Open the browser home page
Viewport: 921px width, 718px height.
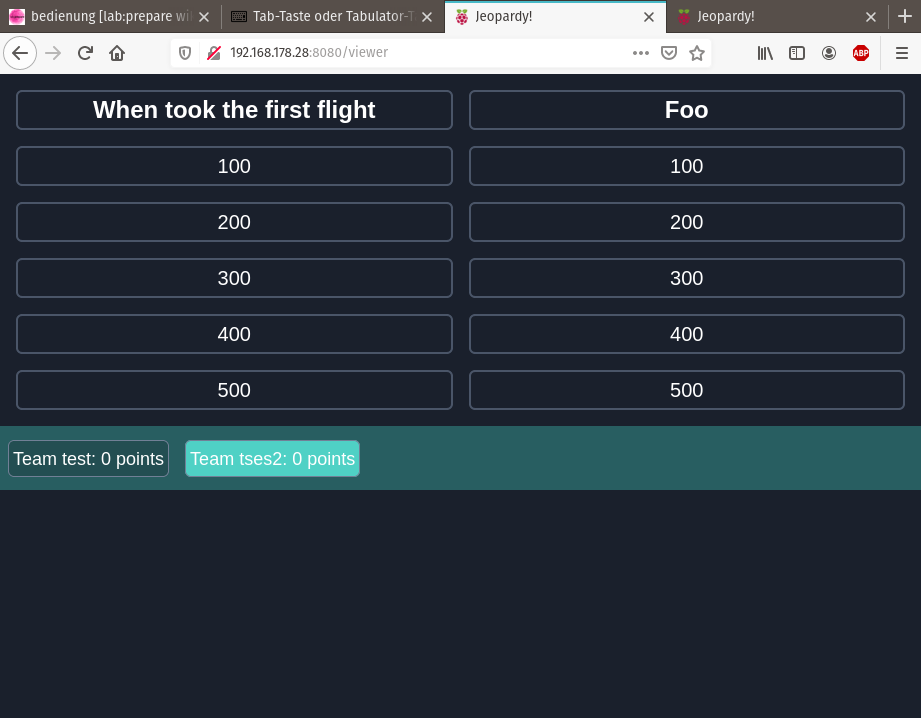(x=117, y=53)
